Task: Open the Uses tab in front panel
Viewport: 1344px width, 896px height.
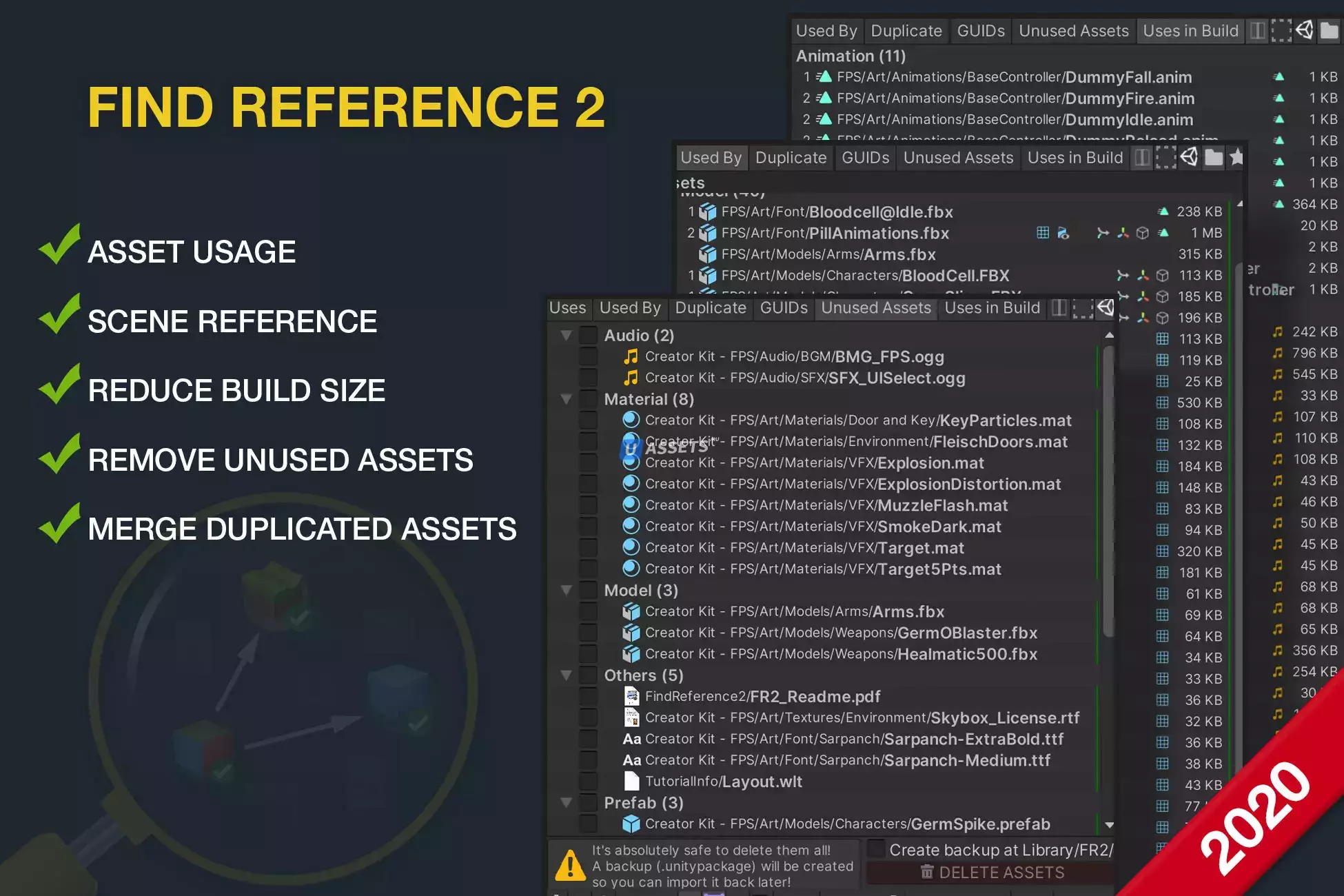Action: (567, 308)
